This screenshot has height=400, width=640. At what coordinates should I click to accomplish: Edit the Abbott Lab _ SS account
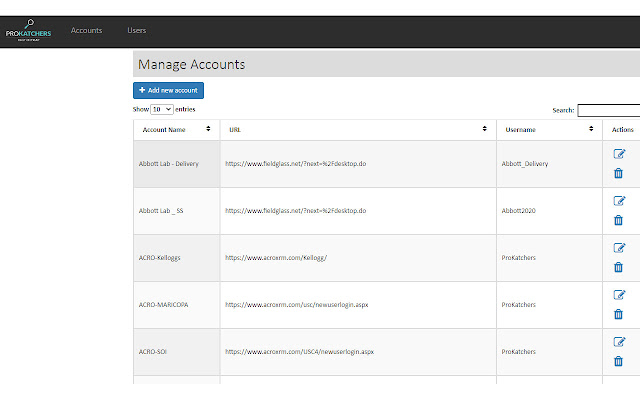coord(619,201)
